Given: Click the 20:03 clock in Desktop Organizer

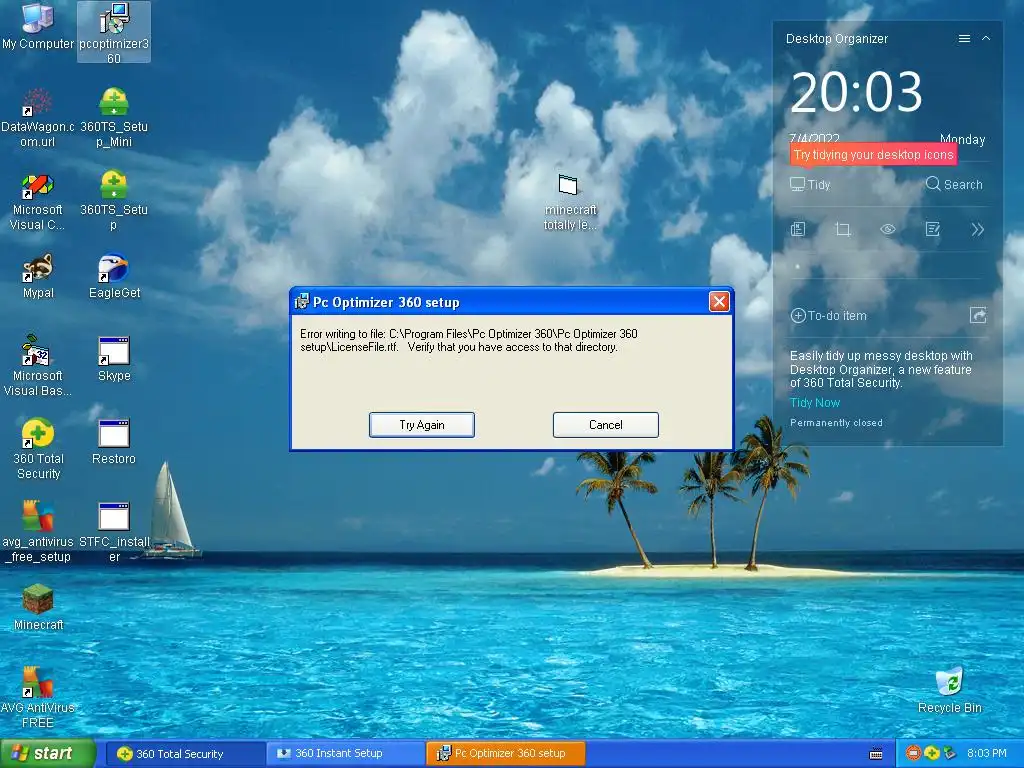Looking at the screenshot, I should [856, 92].
